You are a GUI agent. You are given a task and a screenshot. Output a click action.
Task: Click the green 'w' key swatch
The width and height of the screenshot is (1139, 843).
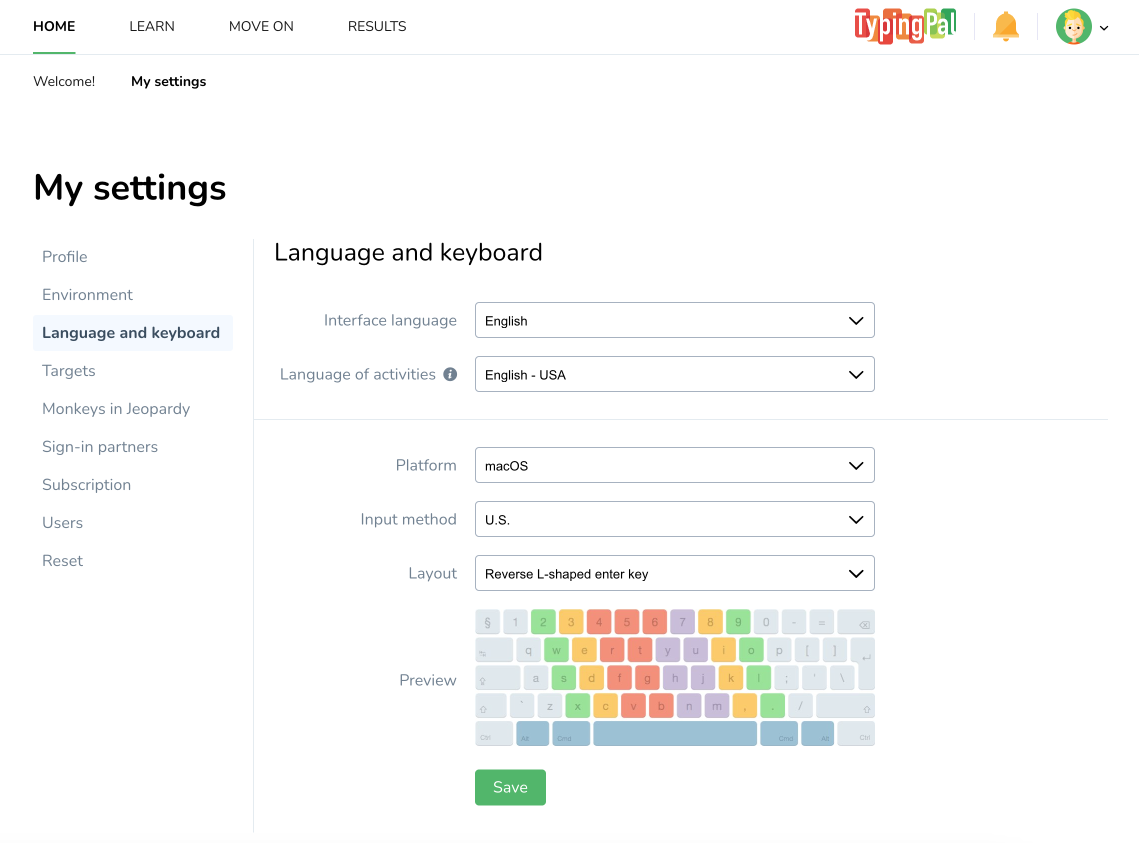point(556,650)
